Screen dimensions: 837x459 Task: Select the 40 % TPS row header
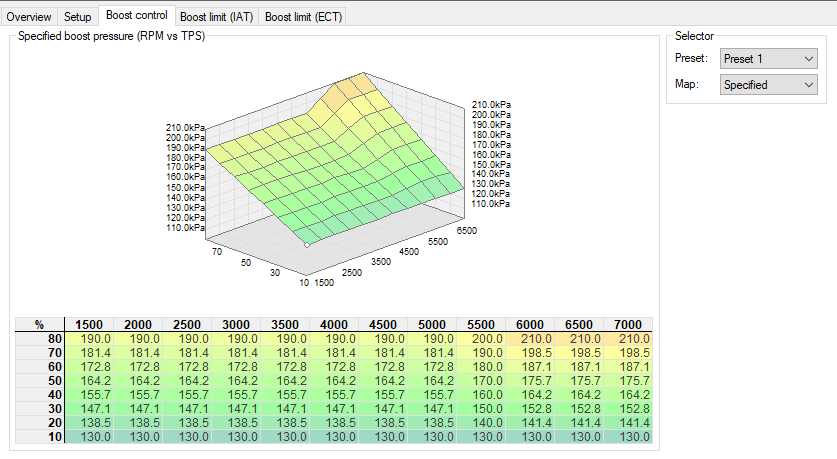point(40,394)
